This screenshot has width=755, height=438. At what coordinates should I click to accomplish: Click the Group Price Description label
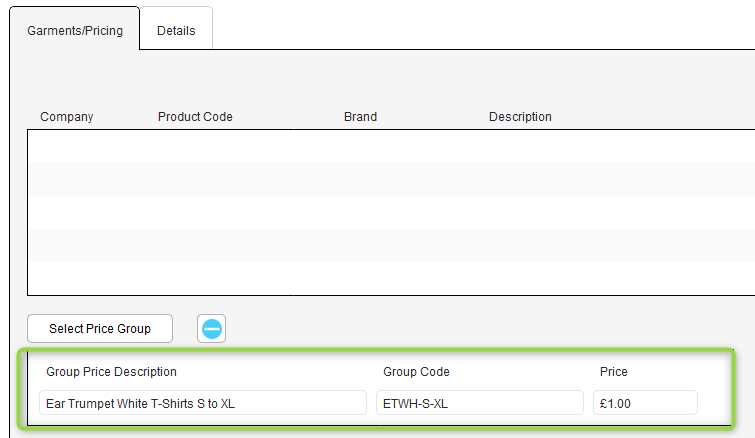point(111,372)
